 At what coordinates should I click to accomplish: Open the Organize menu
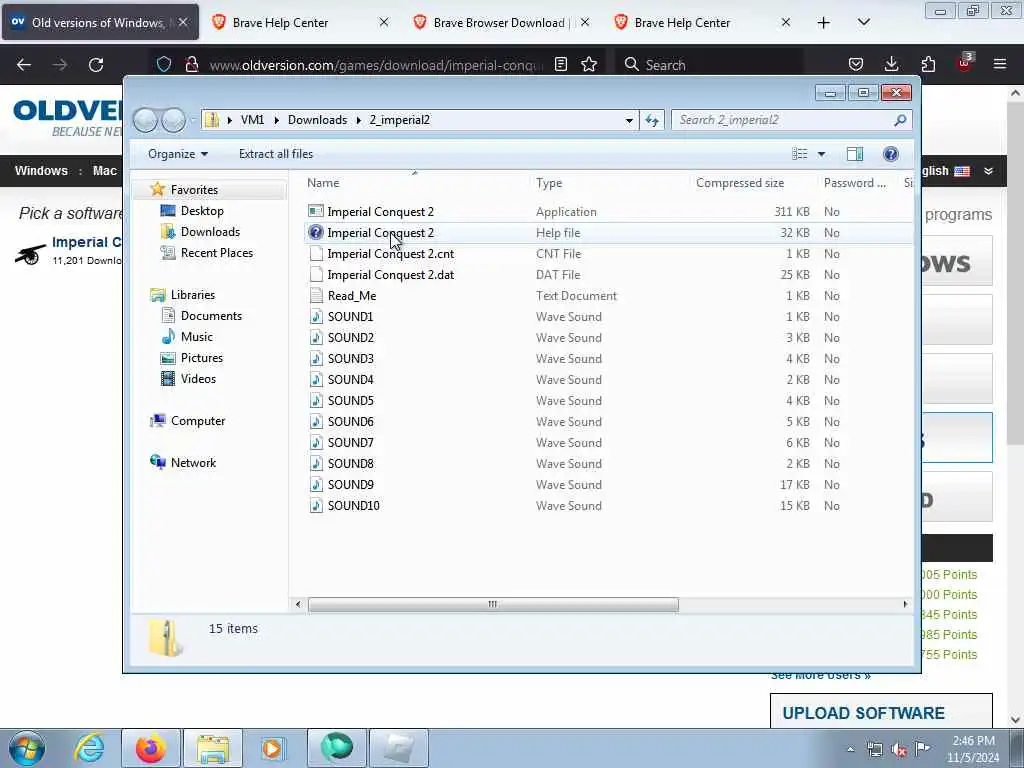tap(178, 153)
